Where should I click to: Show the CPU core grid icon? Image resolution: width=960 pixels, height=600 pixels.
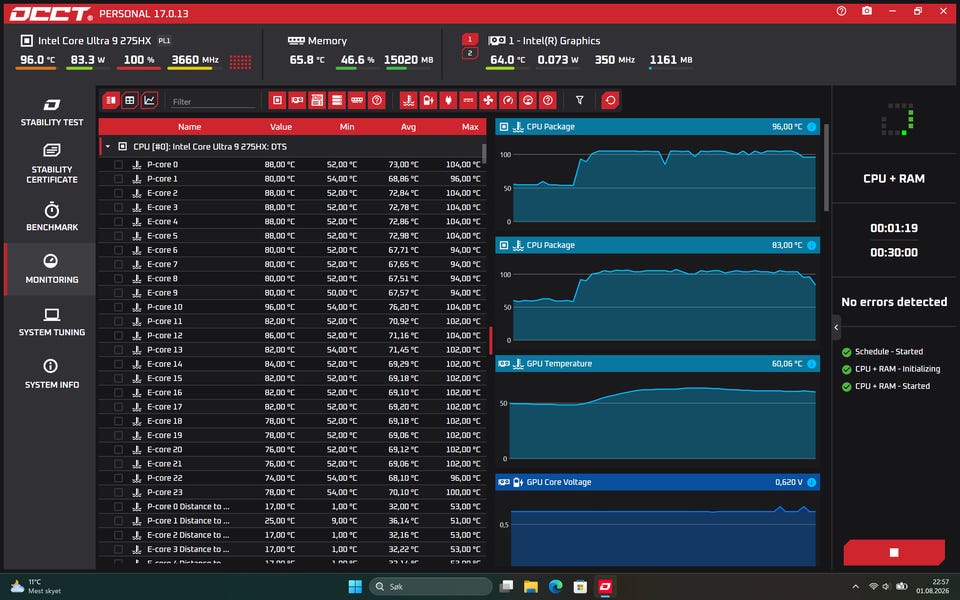240,61
